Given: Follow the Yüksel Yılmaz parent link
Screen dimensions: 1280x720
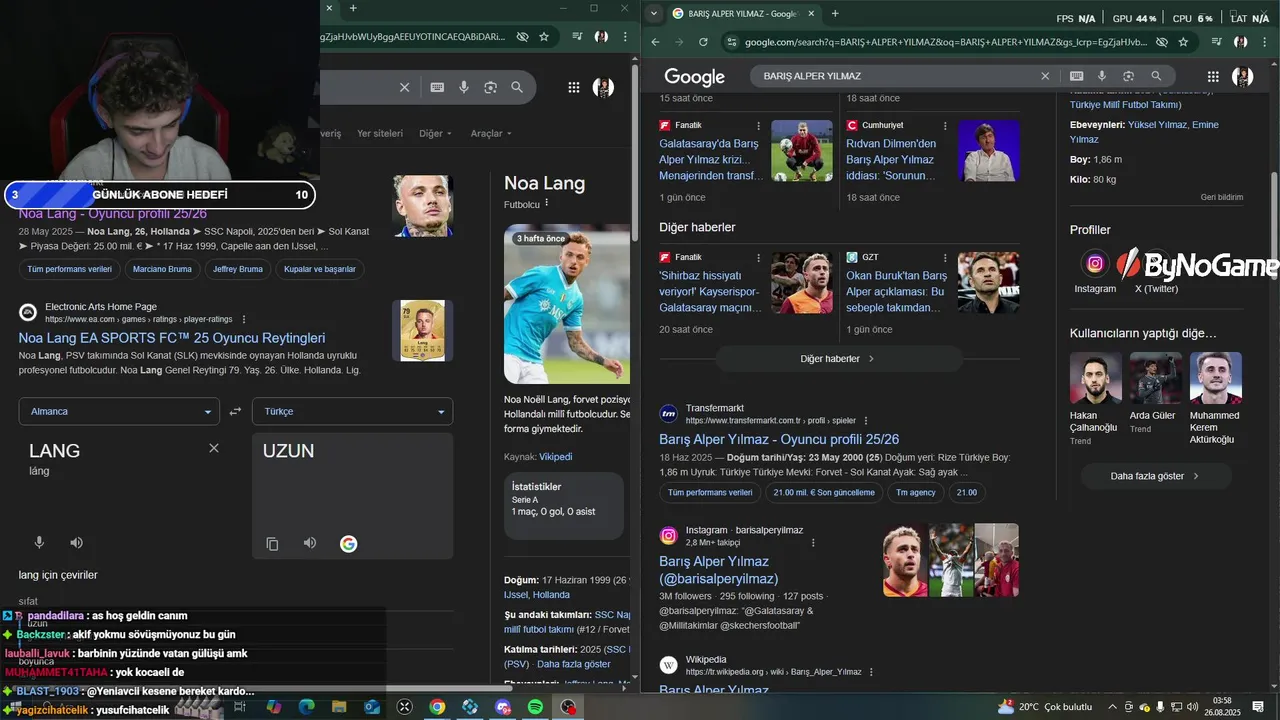Looking at the screenshot, I should point(1157,125).
